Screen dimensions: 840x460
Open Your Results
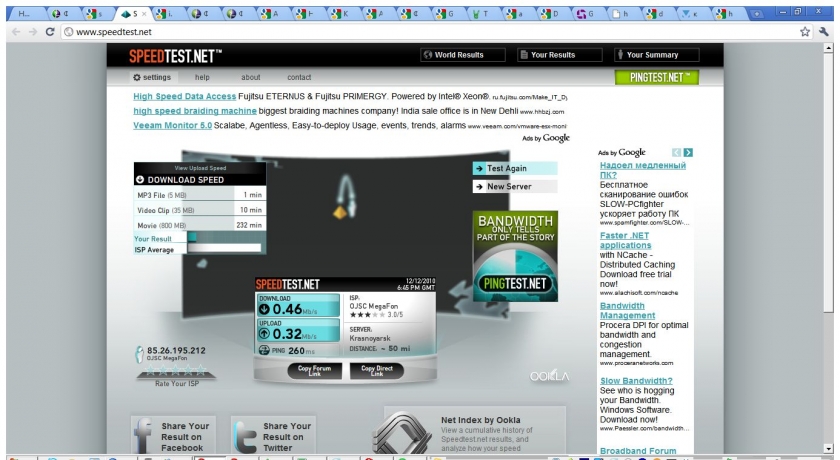[x=560, y=55]
